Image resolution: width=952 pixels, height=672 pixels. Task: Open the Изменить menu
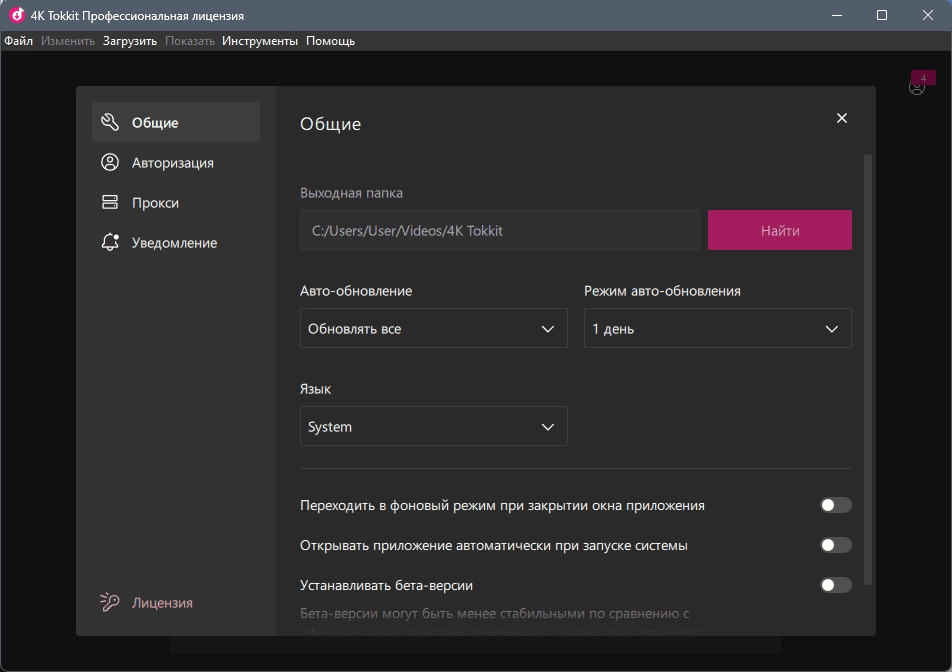pos(68,41)
